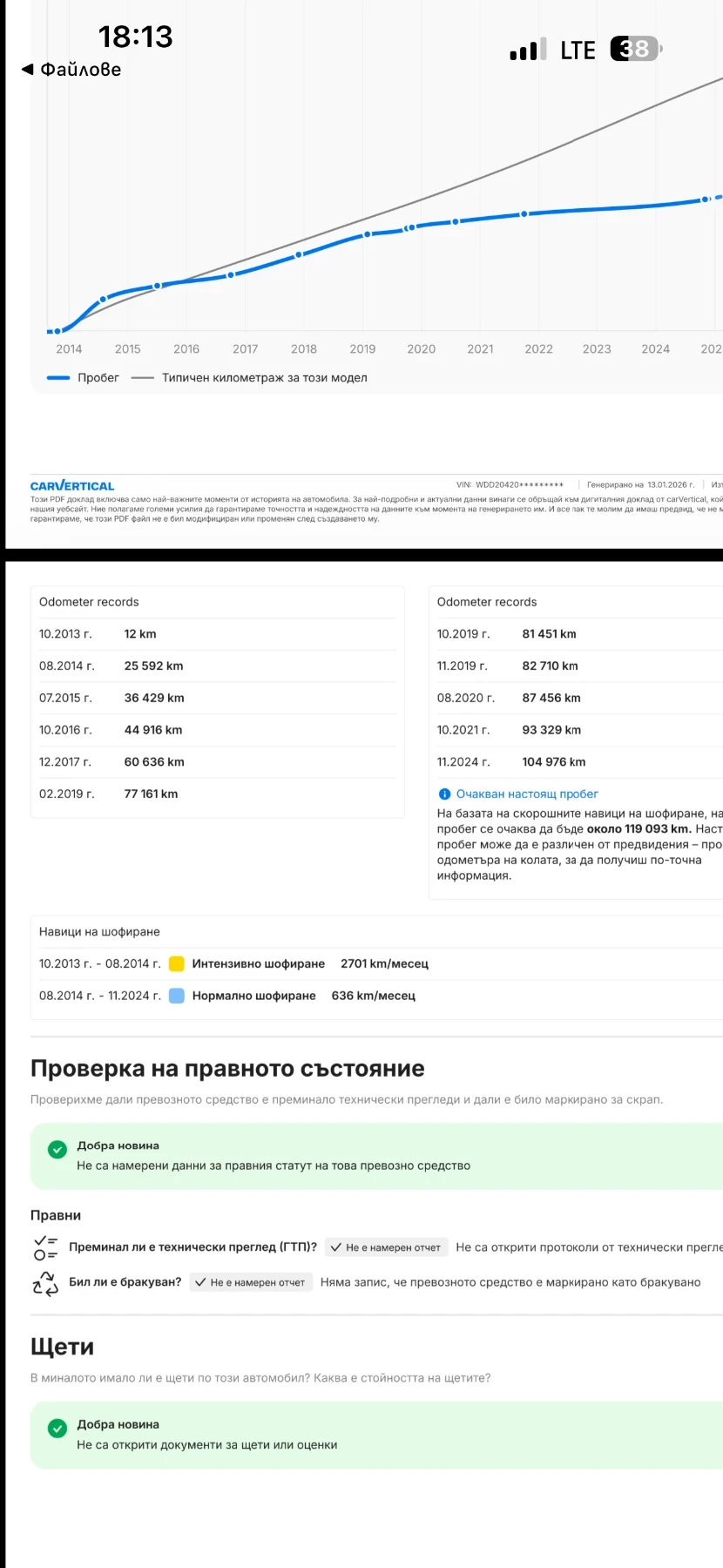Click the 2019 data point on mileage line
This screenshot has height=1568, width=723.
pos(368,234)
